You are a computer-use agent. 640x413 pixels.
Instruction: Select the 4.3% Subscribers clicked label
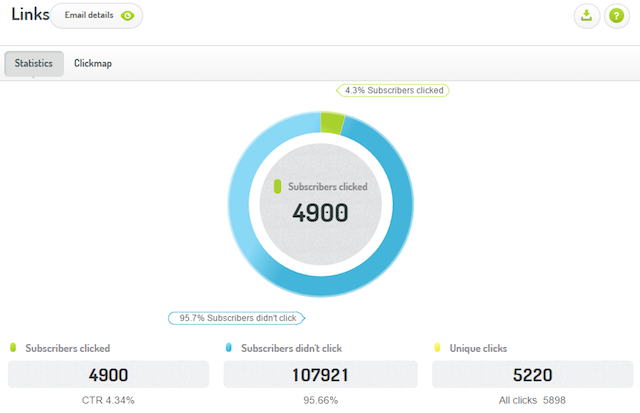(393, 90)
